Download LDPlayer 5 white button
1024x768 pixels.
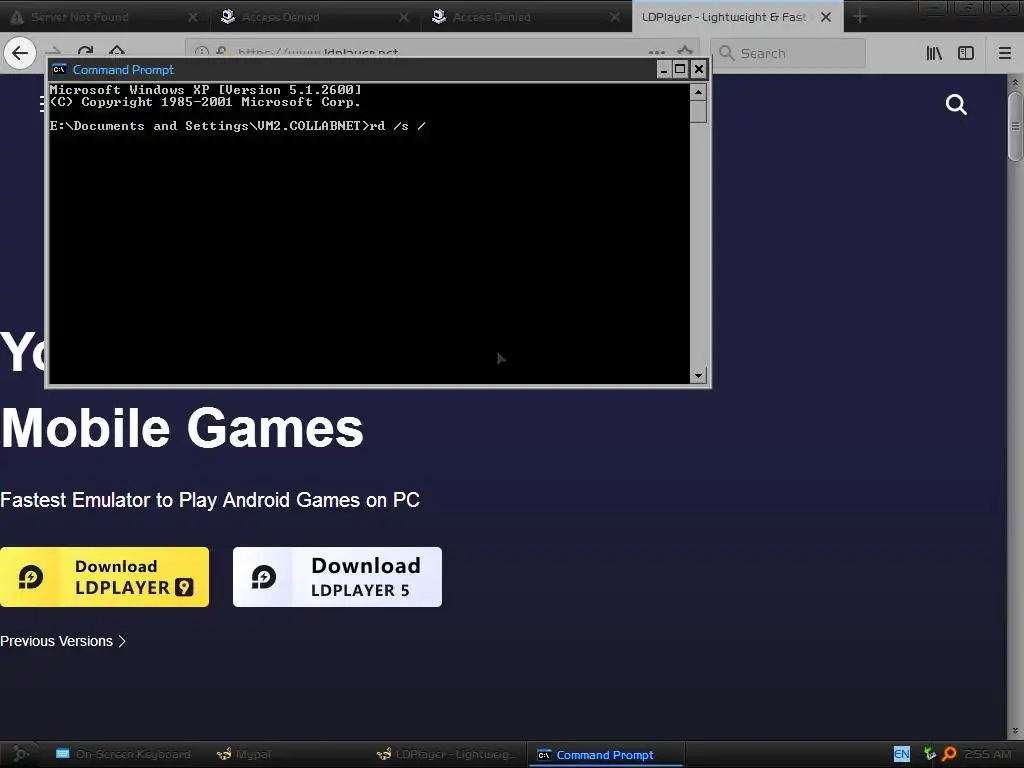pos(337,577)
